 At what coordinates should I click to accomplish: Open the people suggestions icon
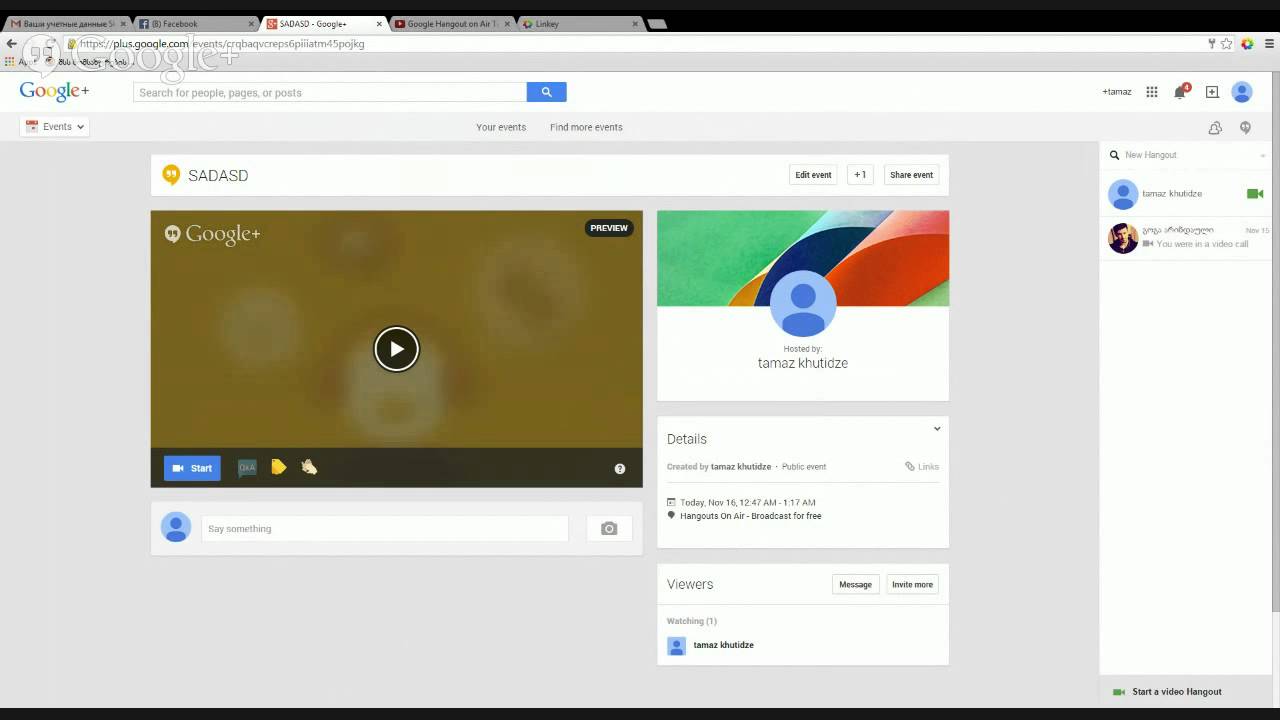coord(1215,127)
